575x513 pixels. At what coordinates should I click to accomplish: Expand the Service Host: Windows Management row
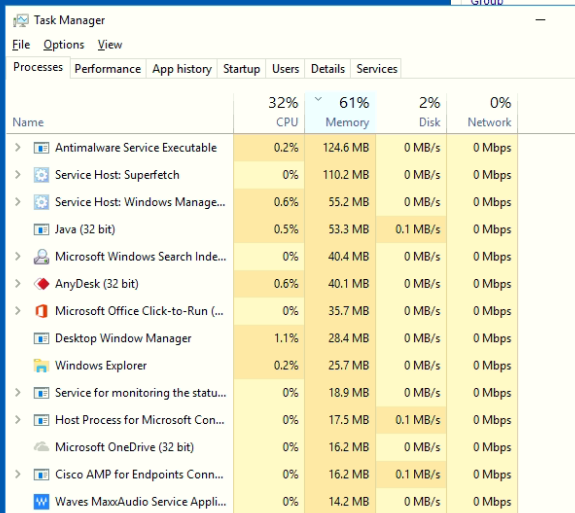tap(18, 202)
